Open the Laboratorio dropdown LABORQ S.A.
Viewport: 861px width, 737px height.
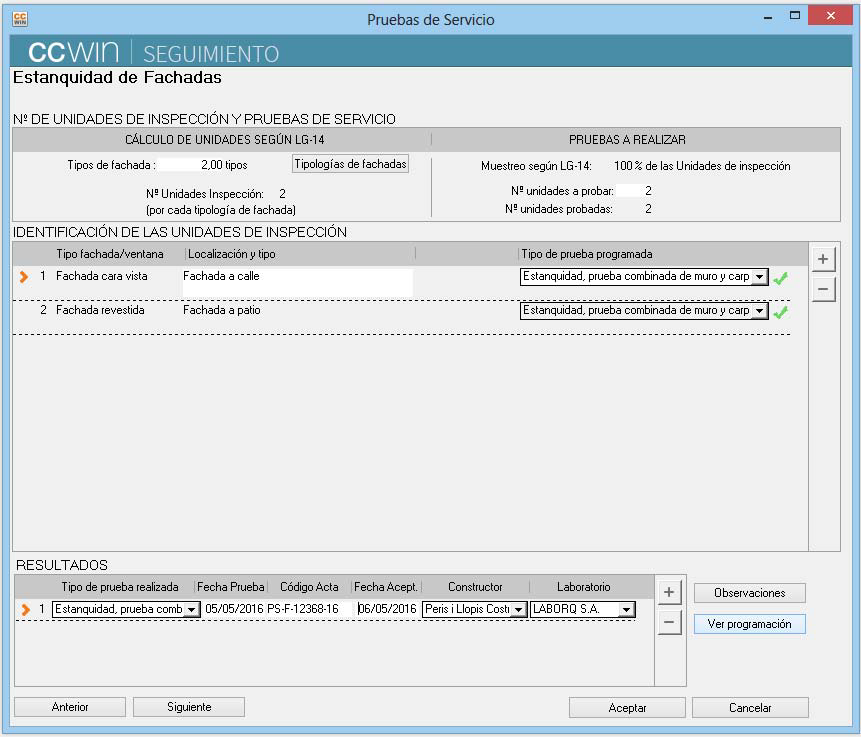pyautogui.click(x=626, y=610)
